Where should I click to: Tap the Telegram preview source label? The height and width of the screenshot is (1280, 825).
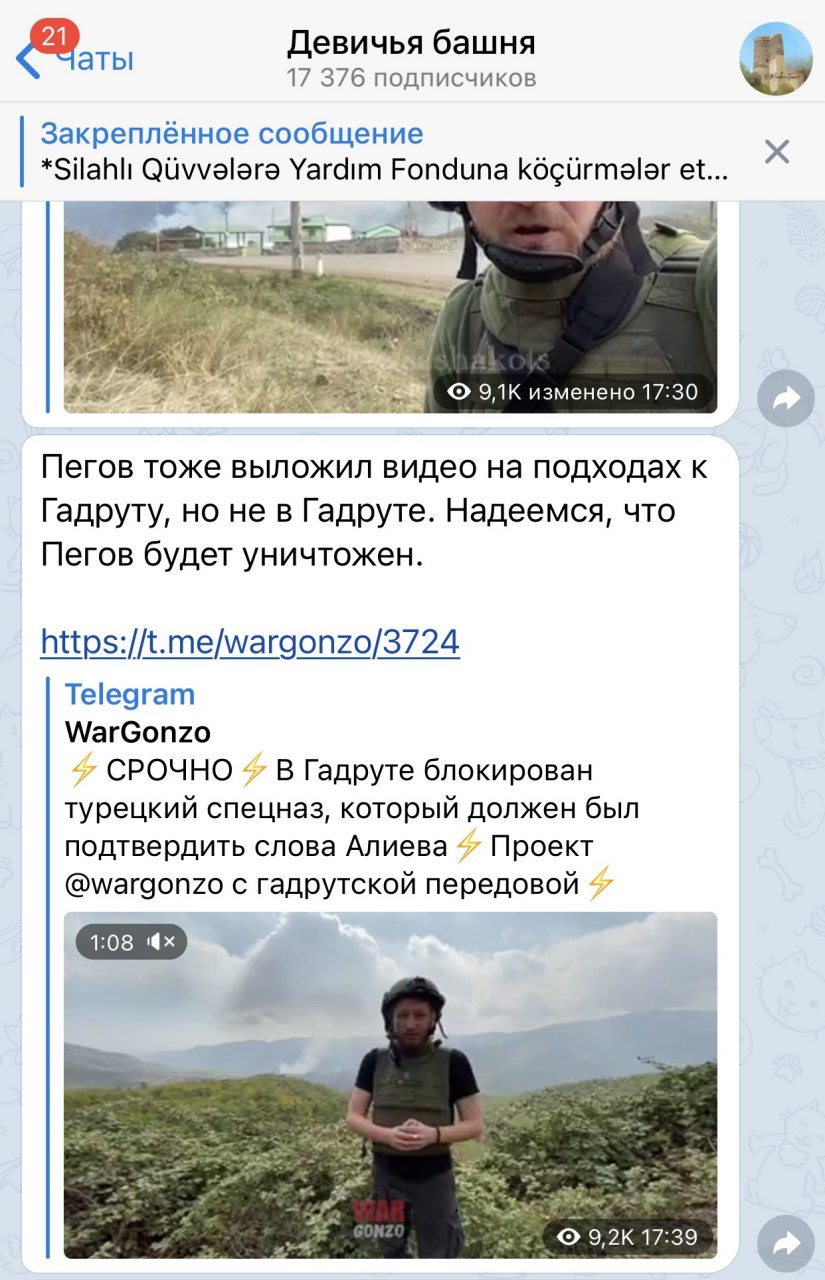coord(130,694)
